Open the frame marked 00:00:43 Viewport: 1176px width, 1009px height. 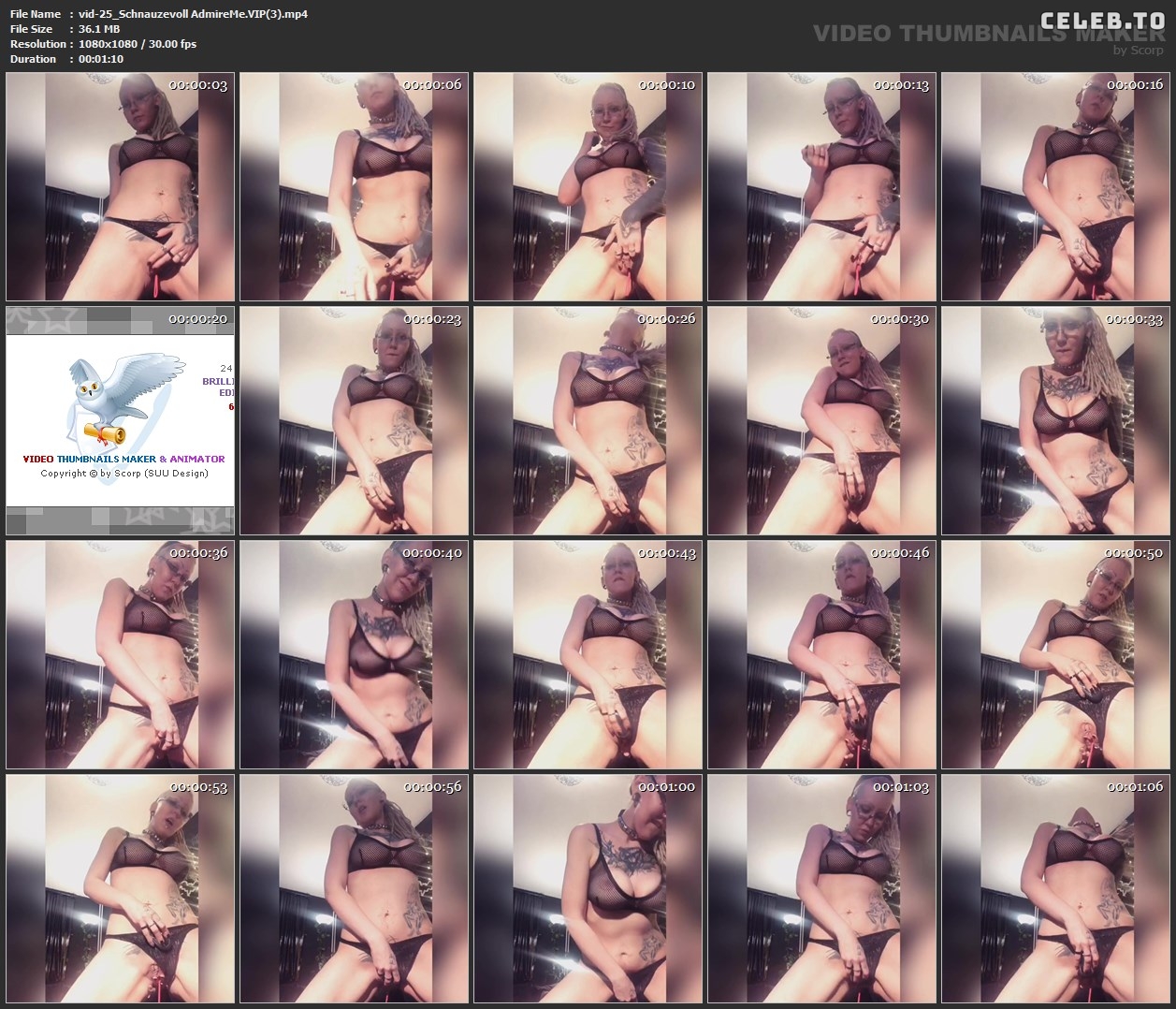coord(588,655)
